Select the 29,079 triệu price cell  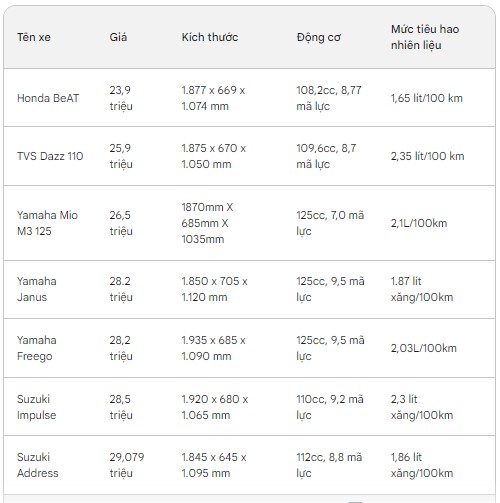127,465
